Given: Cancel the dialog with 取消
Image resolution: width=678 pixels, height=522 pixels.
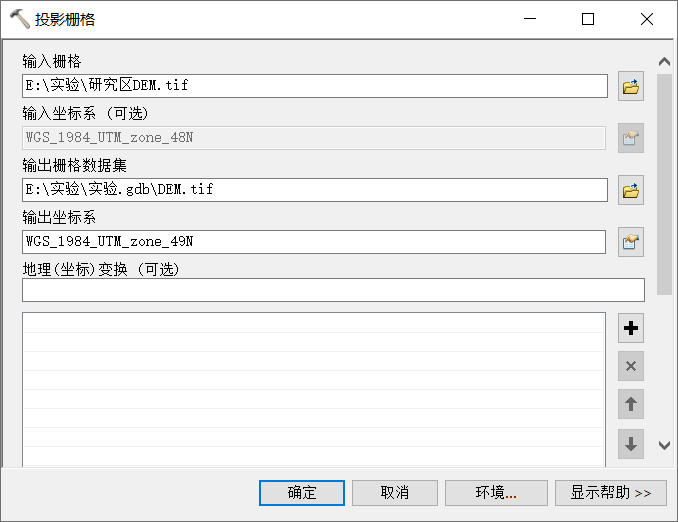Looking at the screenshot, I should (x=395, y=493).
